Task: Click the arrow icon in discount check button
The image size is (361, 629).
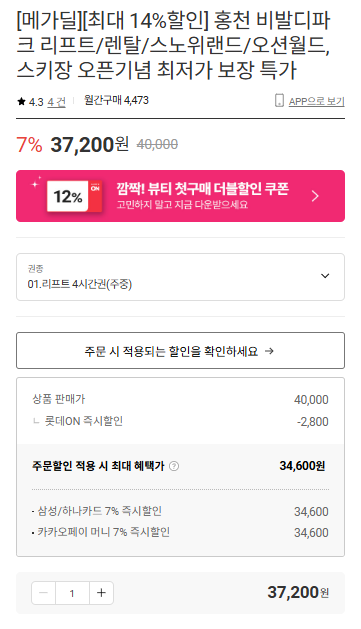Action: click(x=270, y=351)
